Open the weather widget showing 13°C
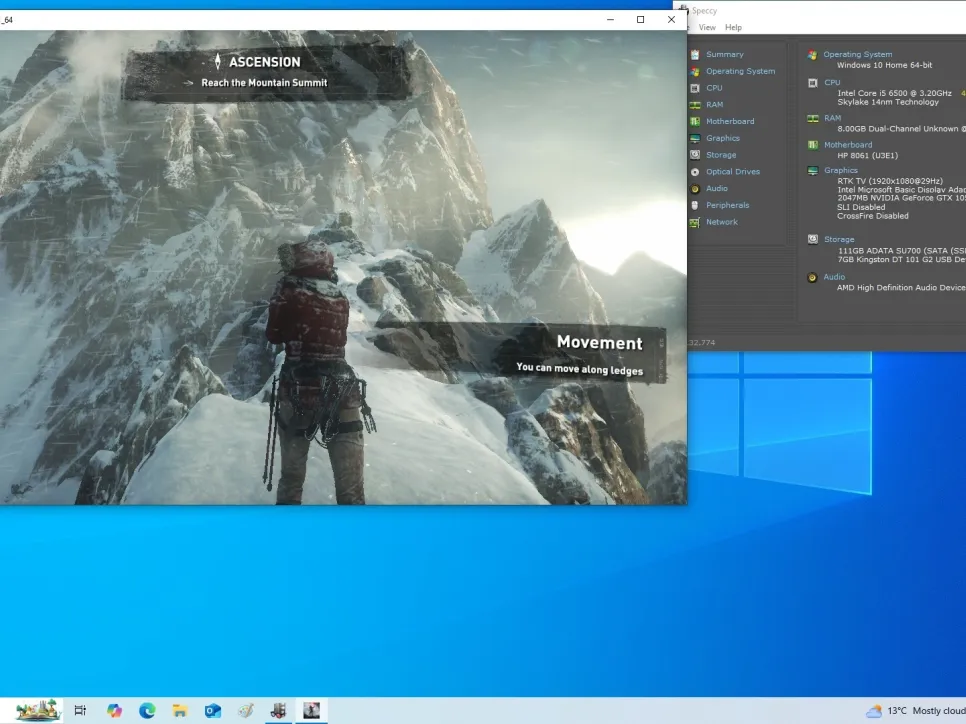 (915, 711)
